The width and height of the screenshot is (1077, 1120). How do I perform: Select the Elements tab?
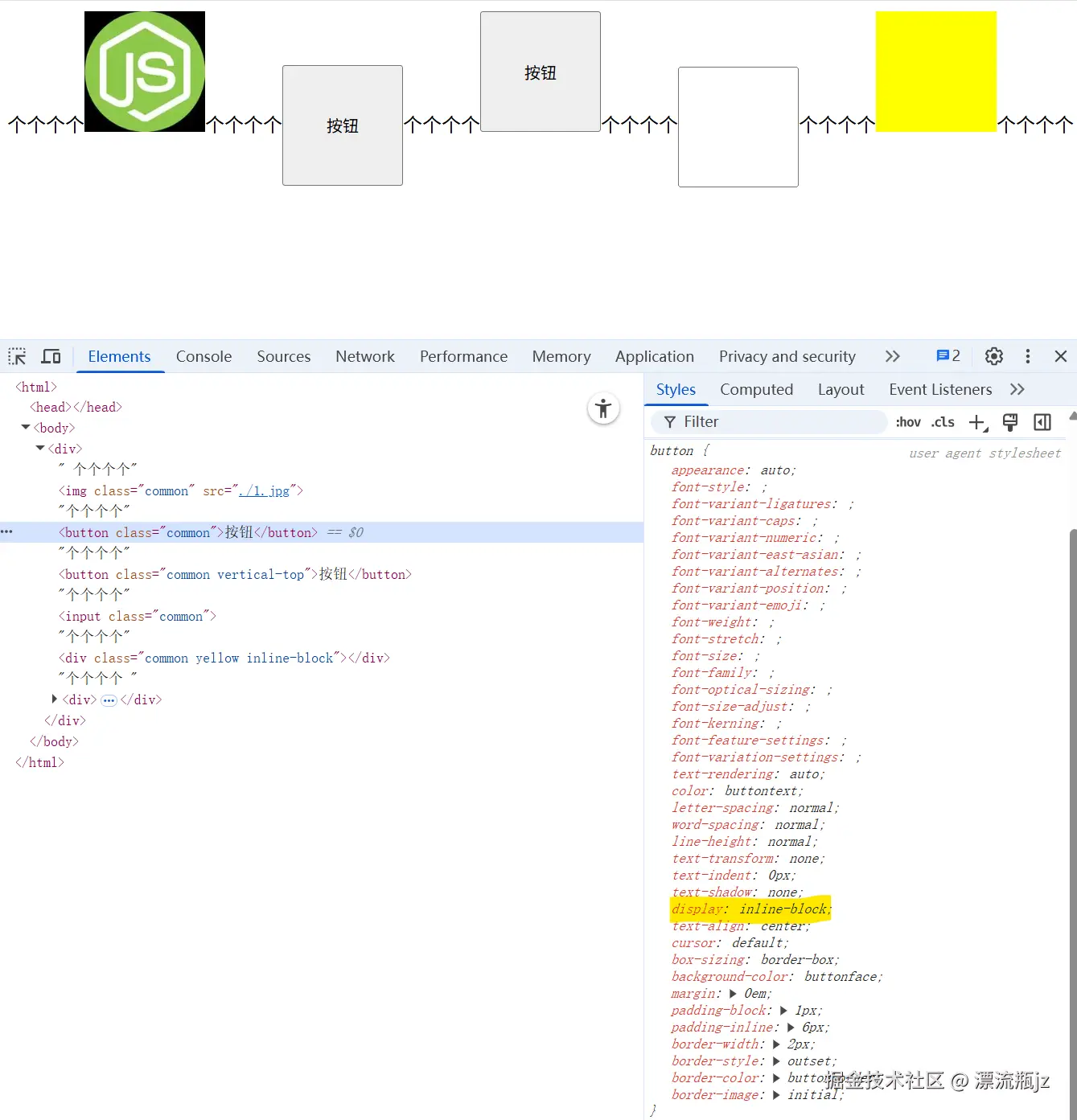click(x=119, y=356)
